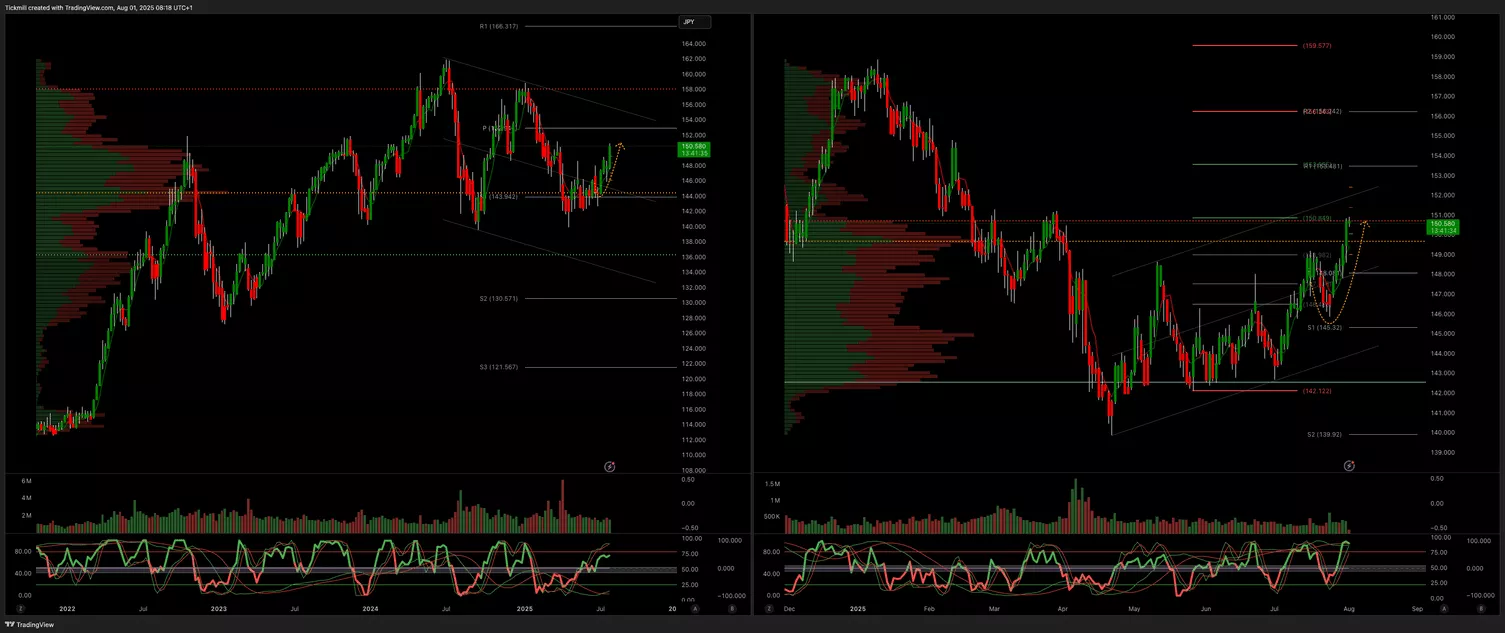1505x633 pixels.
Task: Toggle the A auto-scale button on the left chart
Action: [695, 608]
